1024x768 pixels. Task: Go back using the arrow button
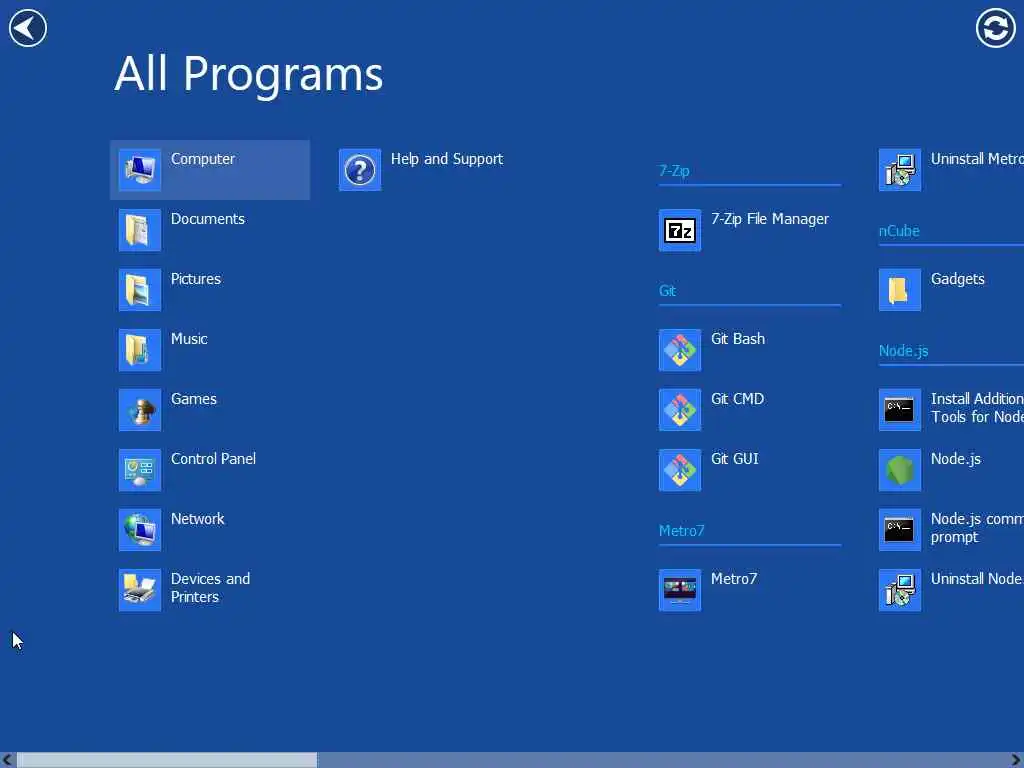(x=27, y=28)
